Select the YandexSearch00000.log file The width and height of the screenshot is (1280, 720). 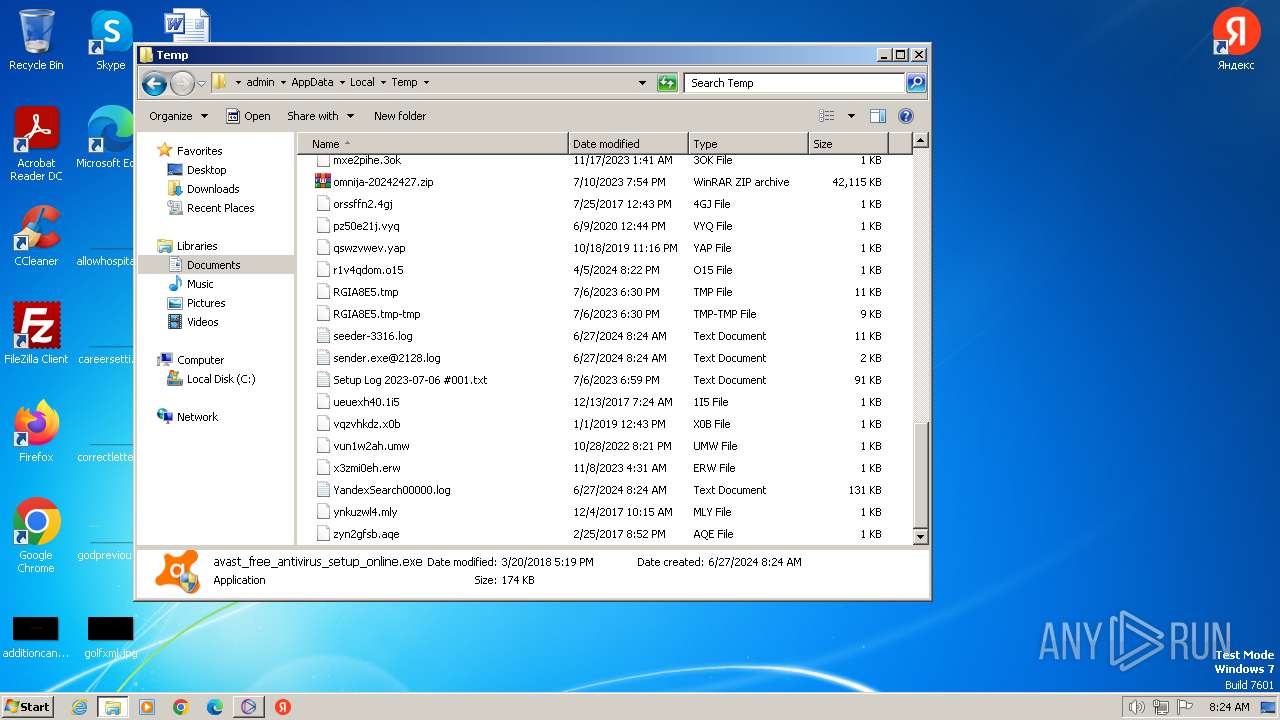pyautogui.click(x=391, y=490)
